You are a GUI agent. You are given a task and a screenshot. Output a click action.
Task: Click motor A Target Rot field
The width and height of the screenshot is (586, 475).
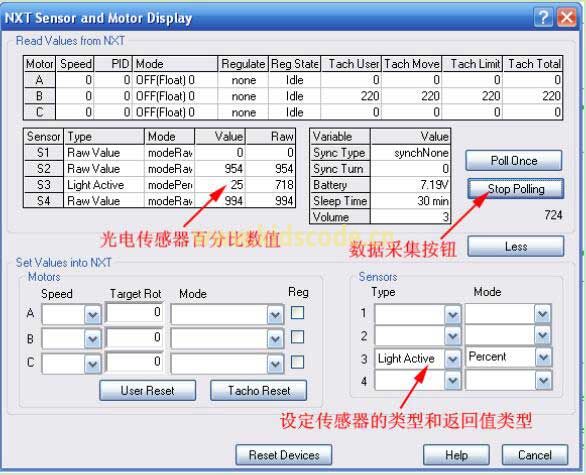pyautogui.click(x=135, y=312)
